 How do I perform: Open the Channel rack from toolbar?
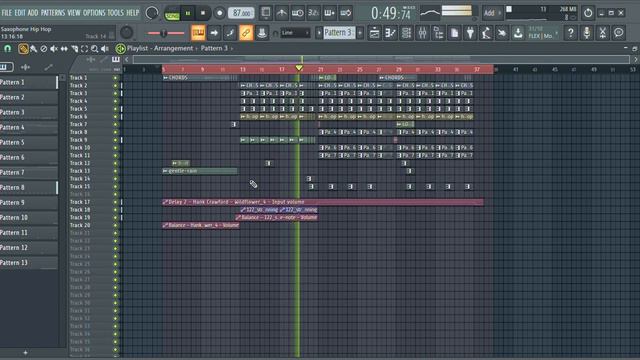(406, 33)
